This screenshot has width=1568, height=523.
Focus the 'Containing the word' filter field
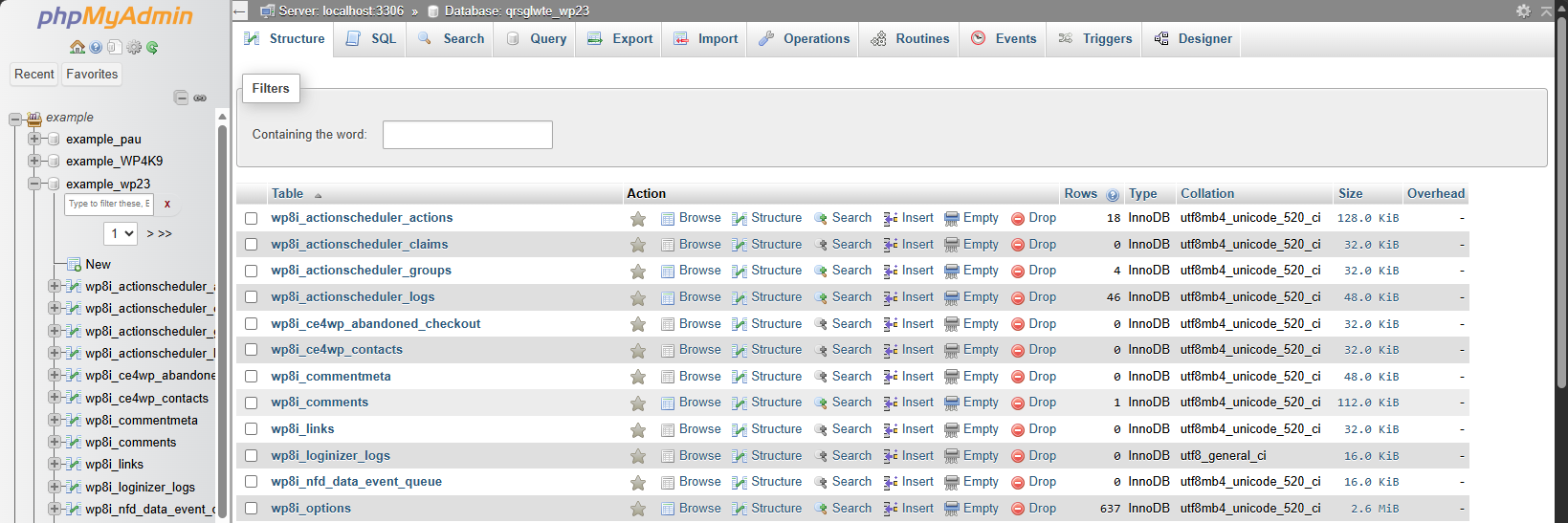click(468, 135)
